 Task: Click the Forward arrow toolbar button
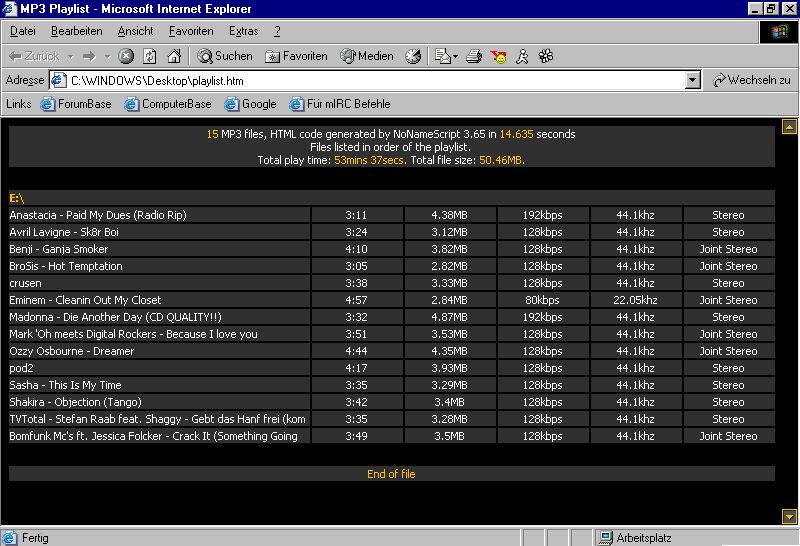click(x=89, y=56)
